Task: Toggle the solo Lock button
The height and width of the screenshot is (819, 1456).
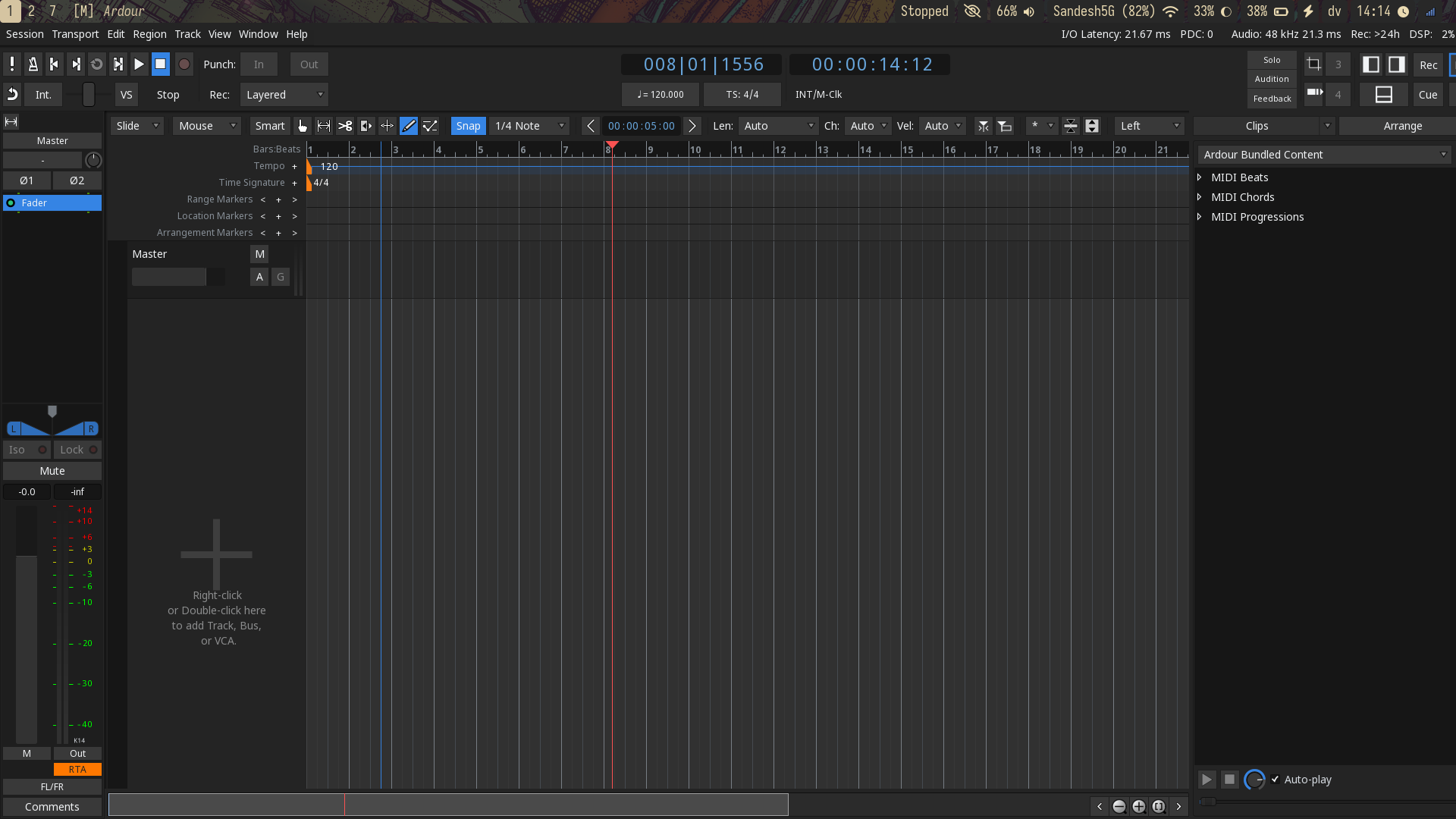Action: click(x=78, y=450)
